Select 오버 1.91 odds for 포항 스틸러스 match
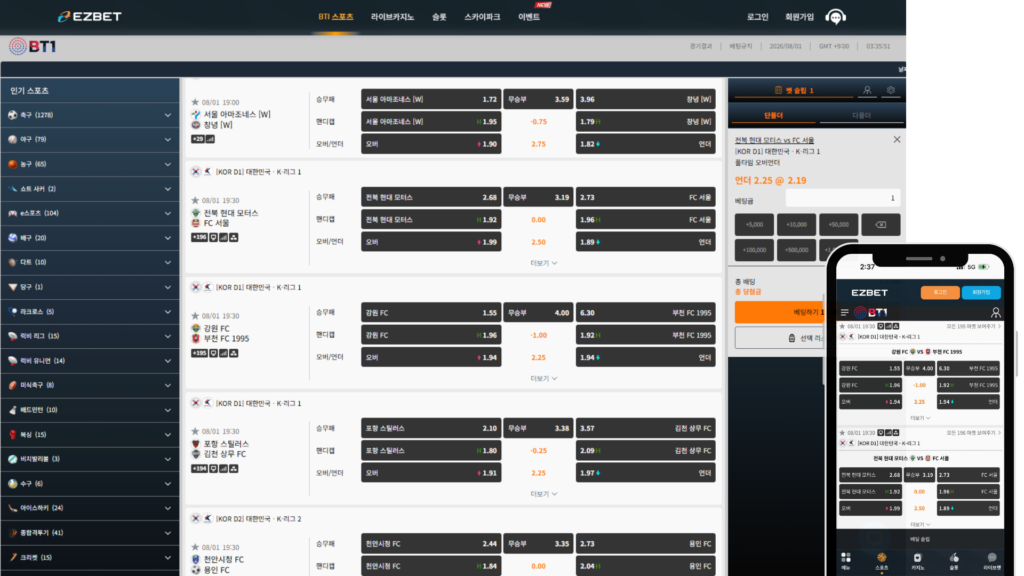Screen dimensions: 1024x576 [x=431, y=473]
